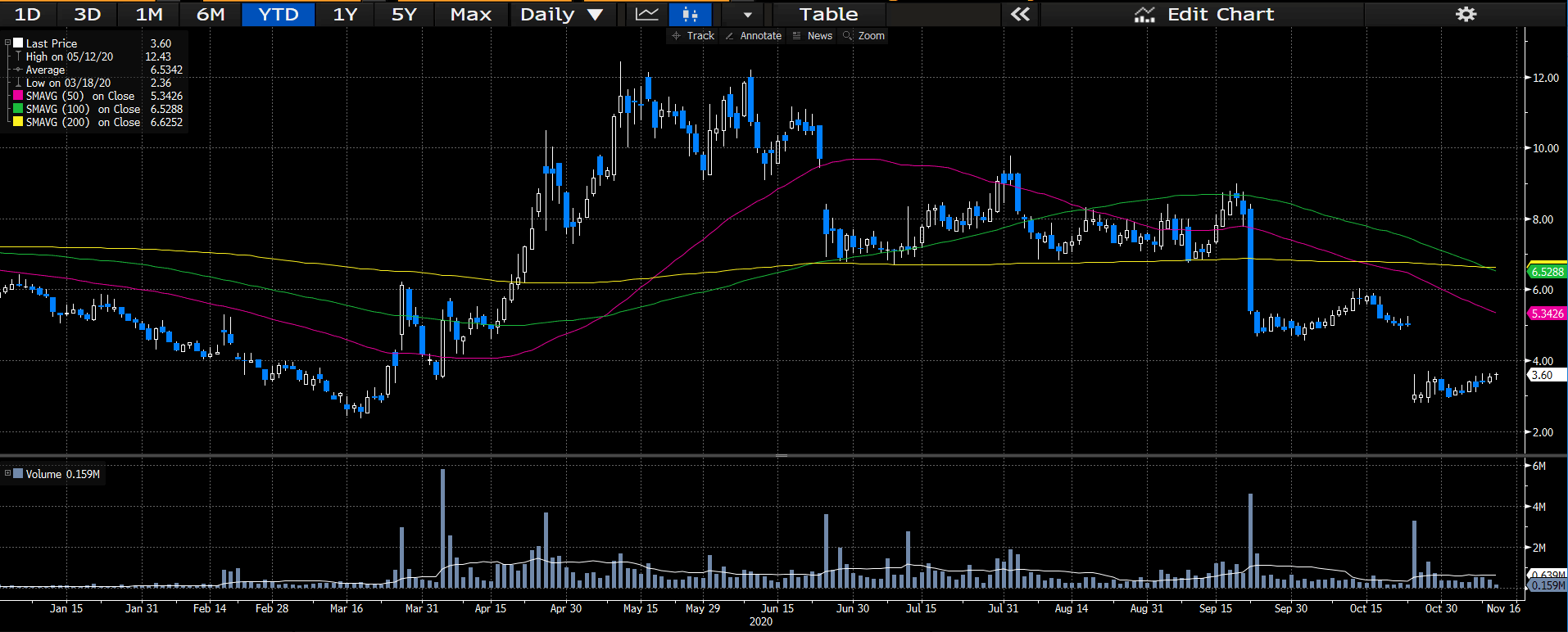Collapse the Last Price legend box

click(7, 43)
